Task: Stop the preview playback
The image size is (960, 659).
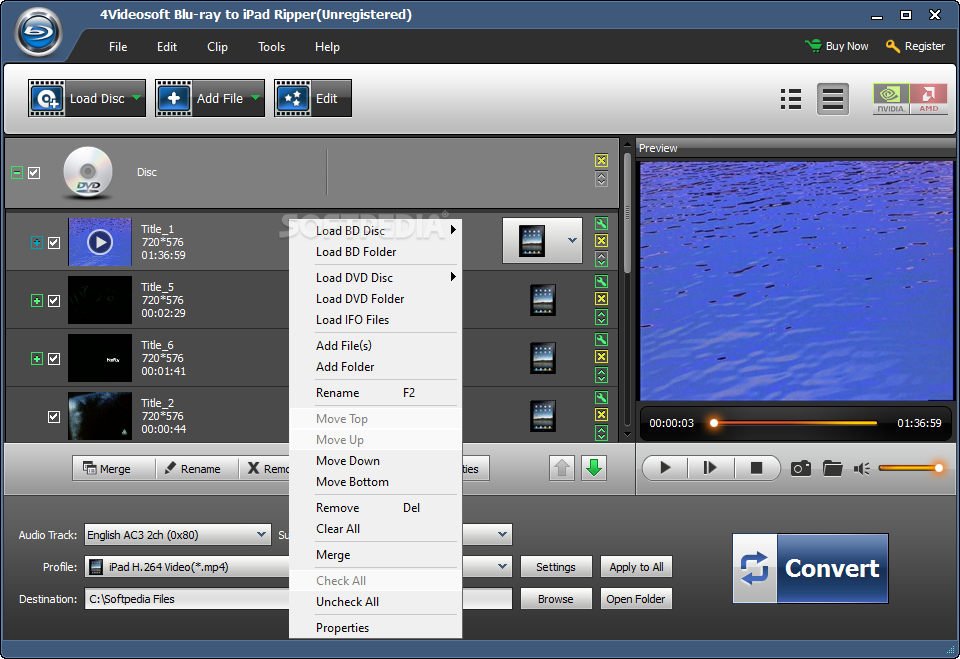Action: click(756, 468)
